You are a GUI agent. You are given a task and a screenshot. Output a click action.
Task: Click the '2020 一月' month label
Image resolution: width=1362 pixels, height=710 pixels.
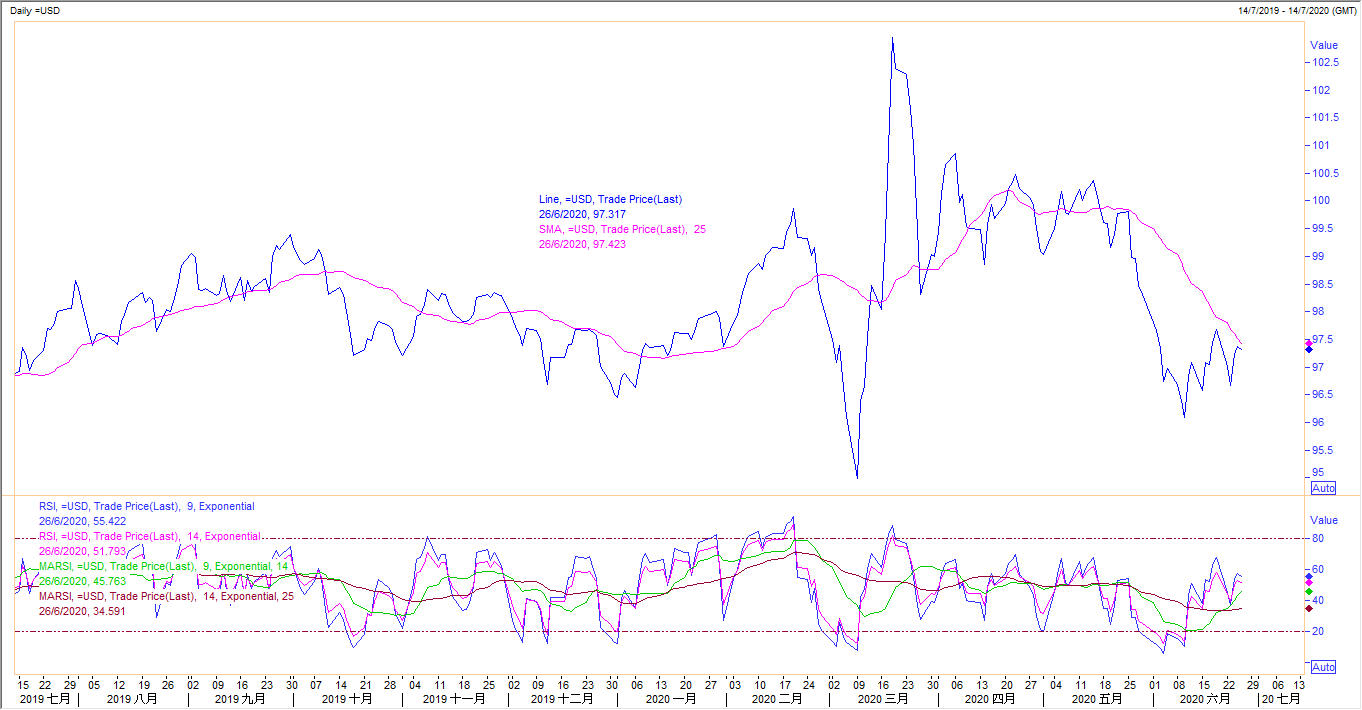click(x=671, y=699)
